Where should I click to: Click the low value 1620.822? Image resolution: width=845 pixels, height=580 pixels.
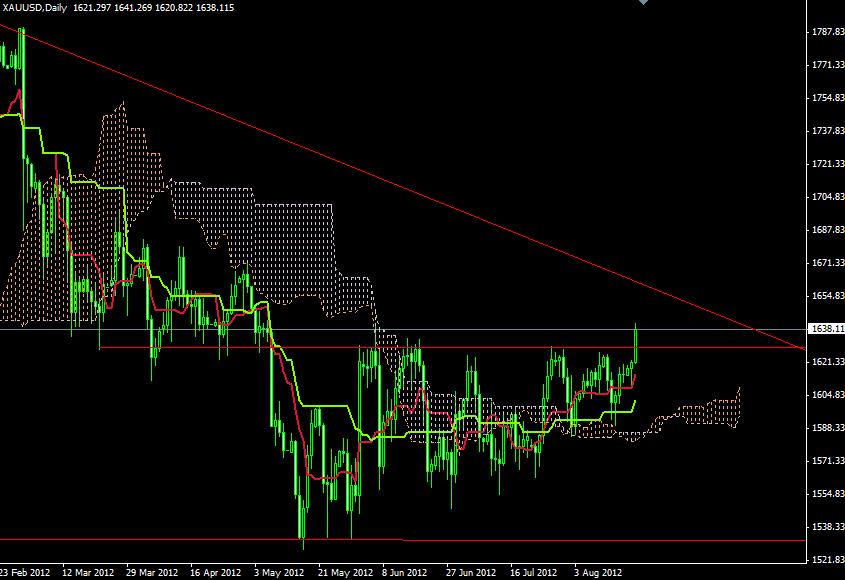174,8
